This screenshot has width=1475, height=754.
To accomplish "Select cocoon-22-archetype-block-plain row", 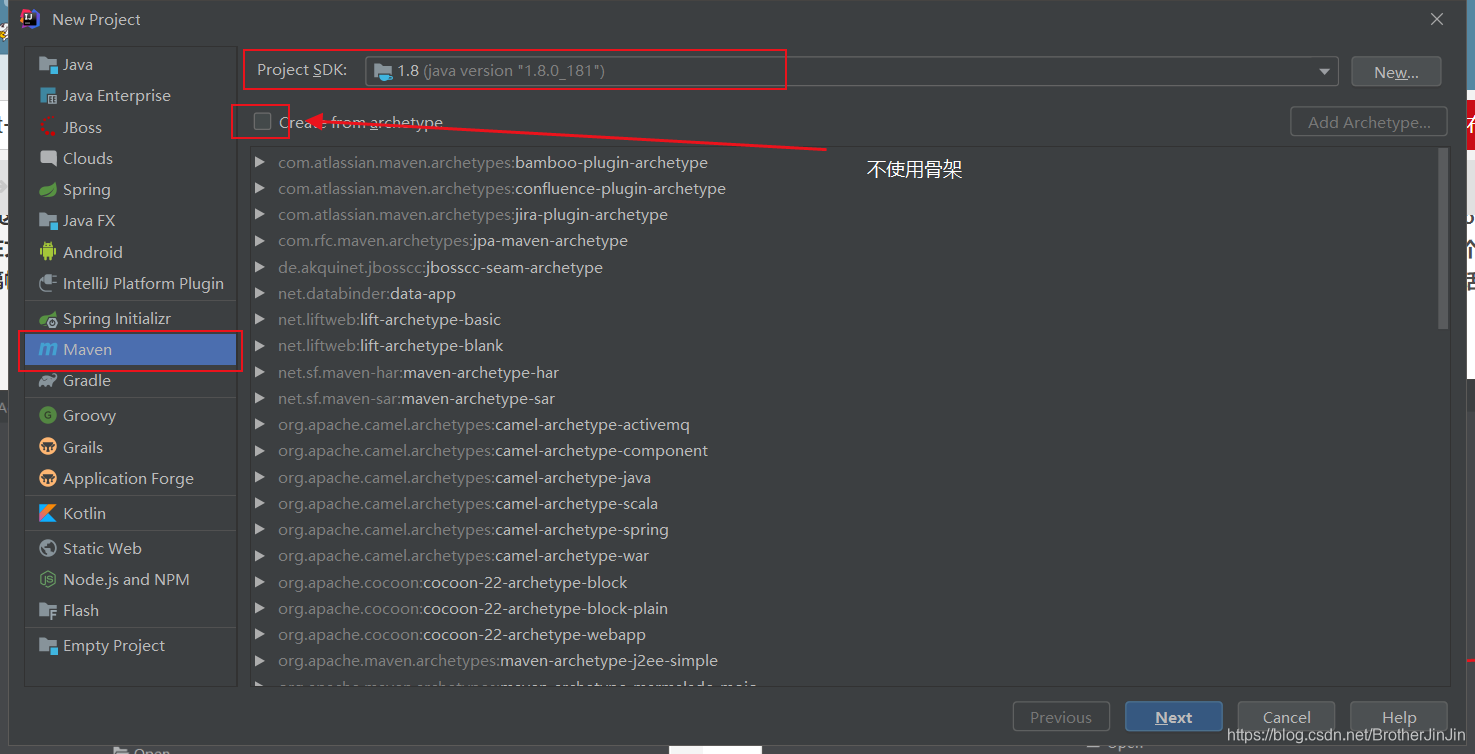I will tap(844, 608).
